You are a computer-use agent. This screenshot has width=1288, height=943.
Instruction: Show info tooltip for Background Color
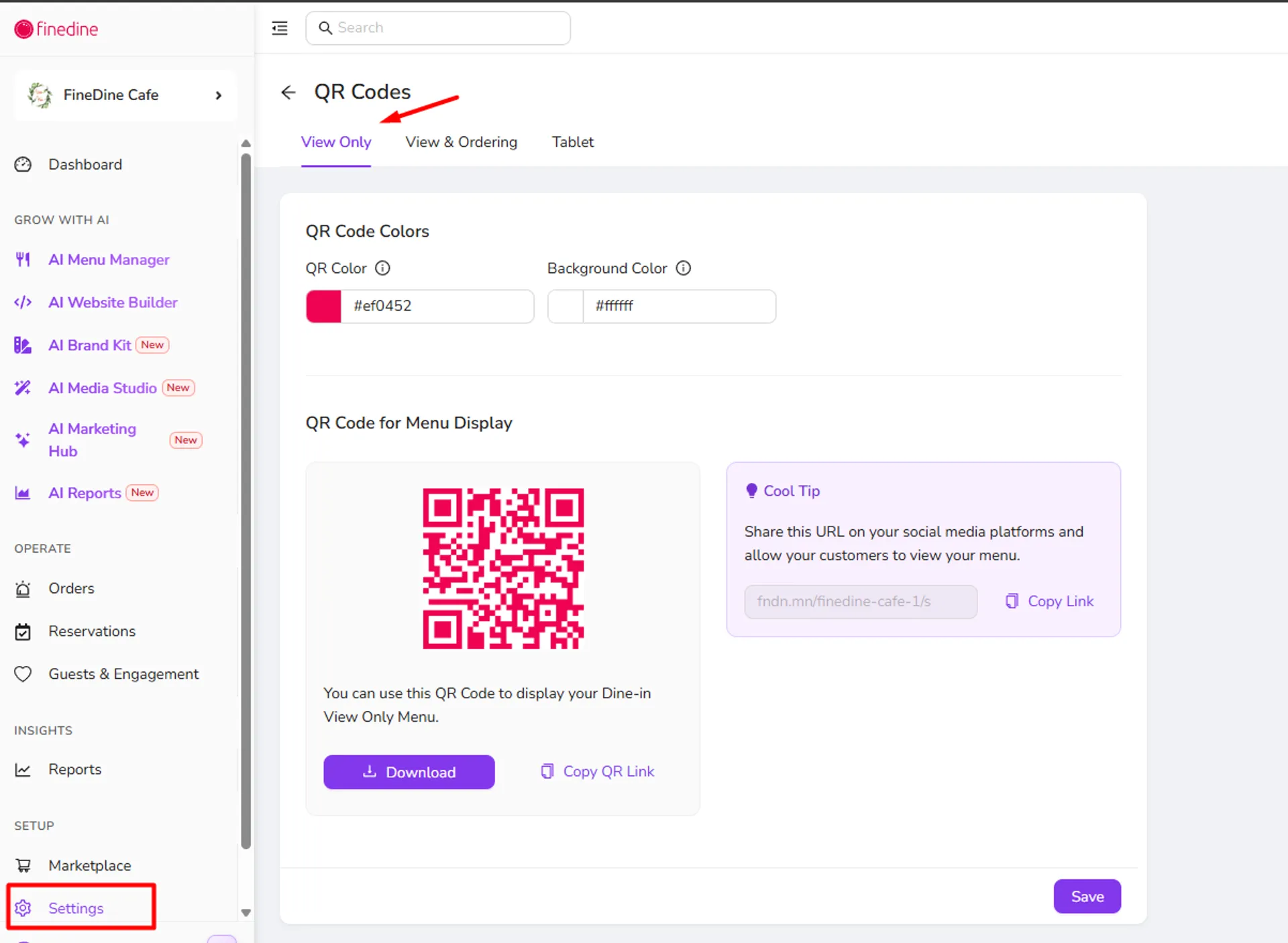coord(683,268)
